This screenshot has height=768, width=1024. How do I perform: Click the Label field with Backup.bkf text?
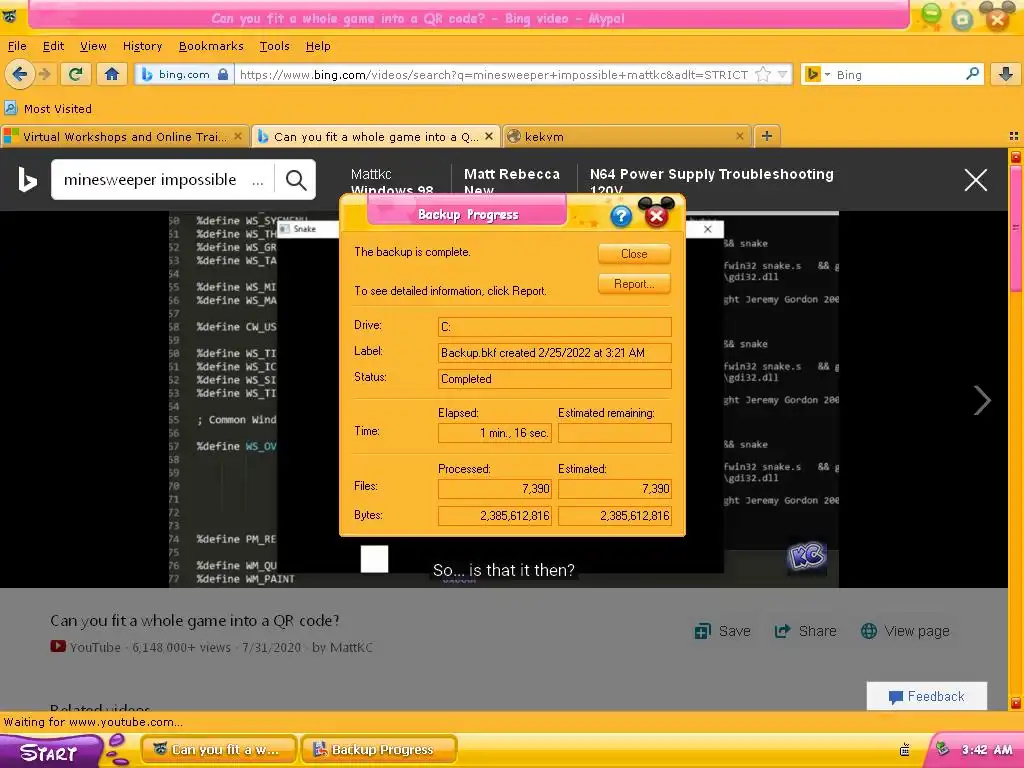(x=554, y=353)
